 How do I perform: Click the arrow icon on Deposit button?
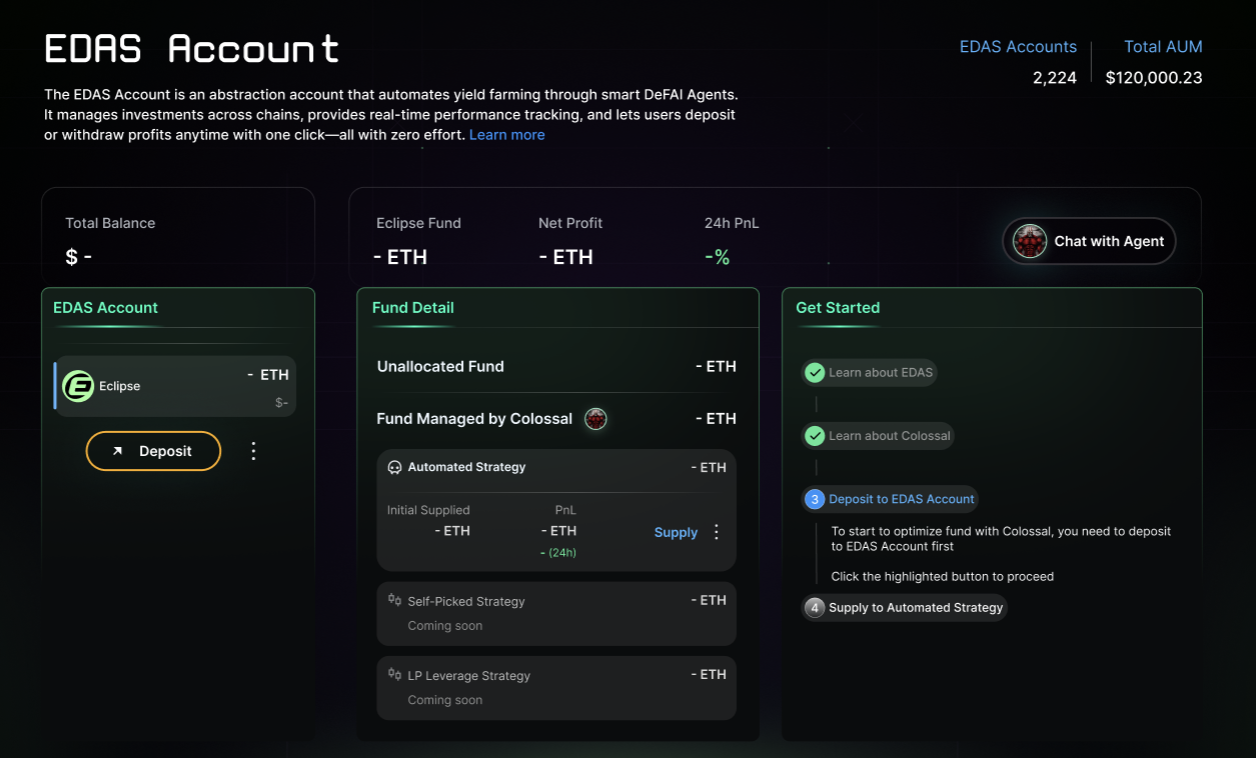click(x=117, y=451)
